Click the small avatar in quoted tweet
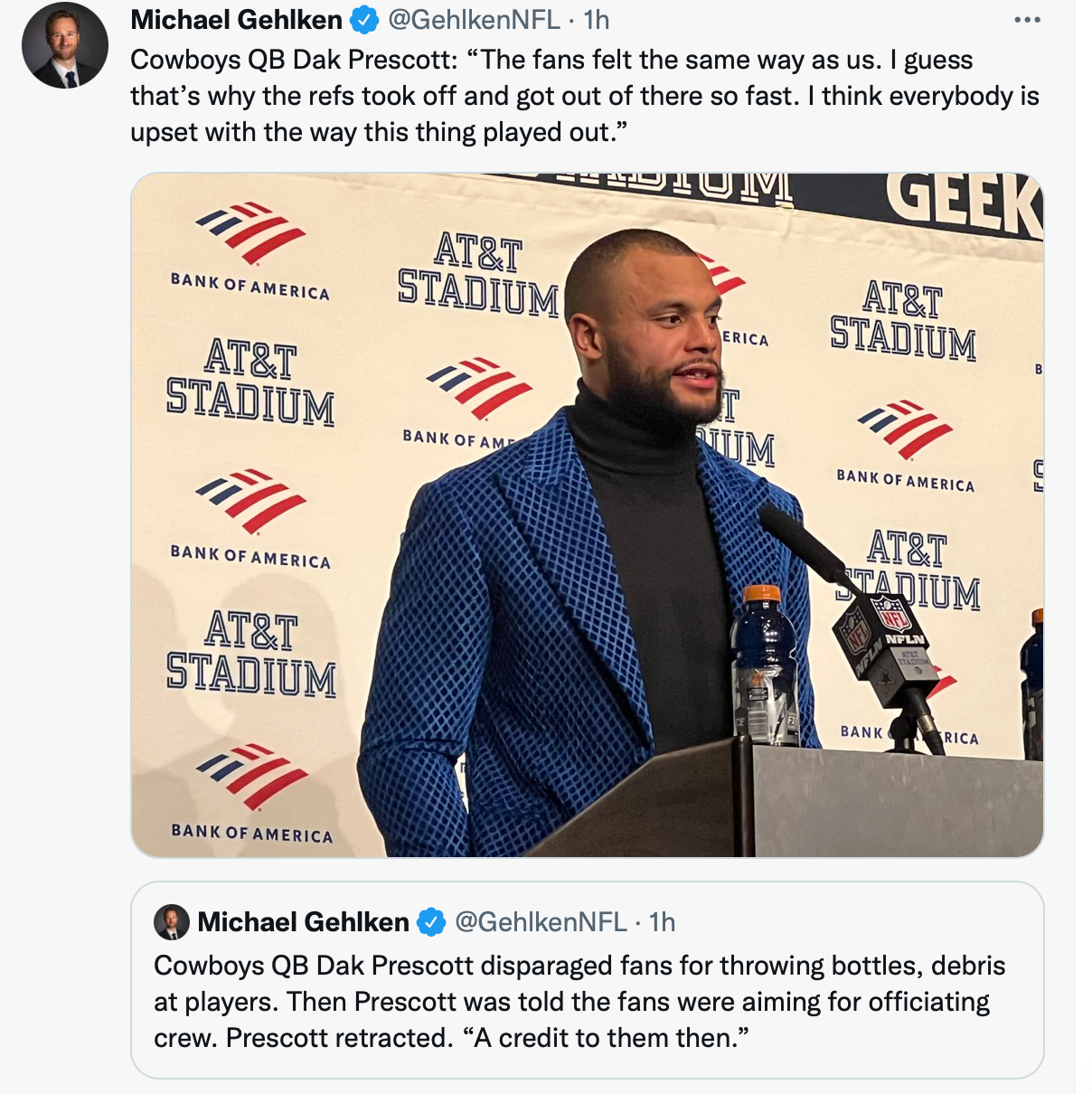Image resolution: width=1092 pixels, height=1094 pixels. coord(172,922)
